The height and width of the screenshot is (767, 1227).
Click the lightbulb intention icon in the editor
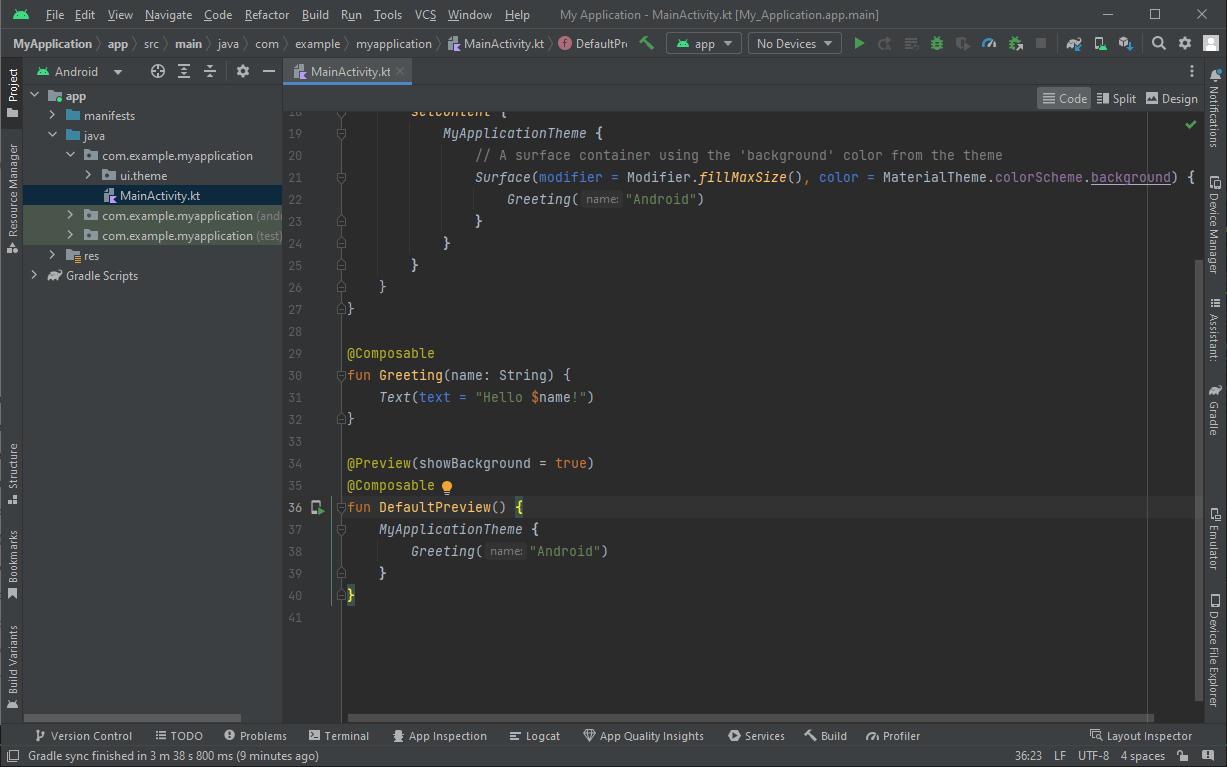tap(447, 487)
